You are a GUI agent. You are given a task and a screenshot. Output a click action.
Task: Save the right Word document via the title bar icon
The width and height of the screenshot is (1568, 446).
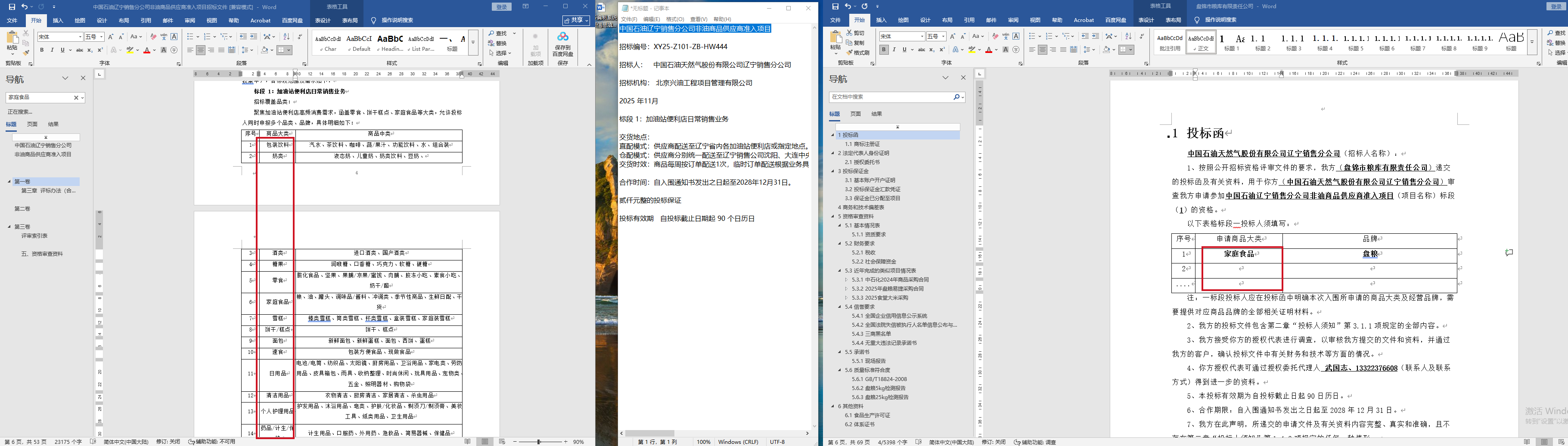click(835, 6)
